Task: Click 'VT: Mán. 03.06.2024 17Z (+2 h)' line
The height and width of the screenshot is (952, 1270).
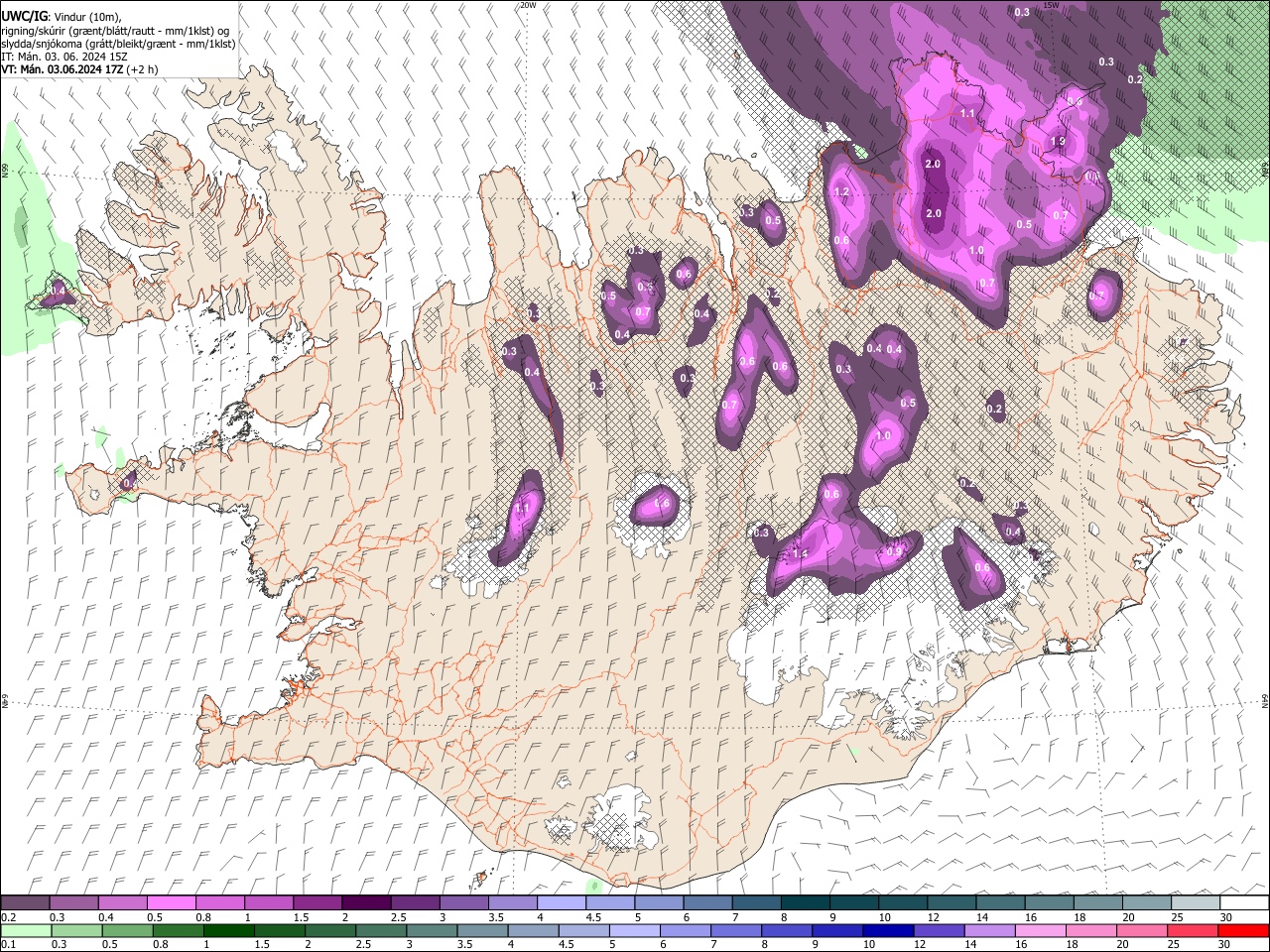Action: pyautogui.click(x=79, y=70)
